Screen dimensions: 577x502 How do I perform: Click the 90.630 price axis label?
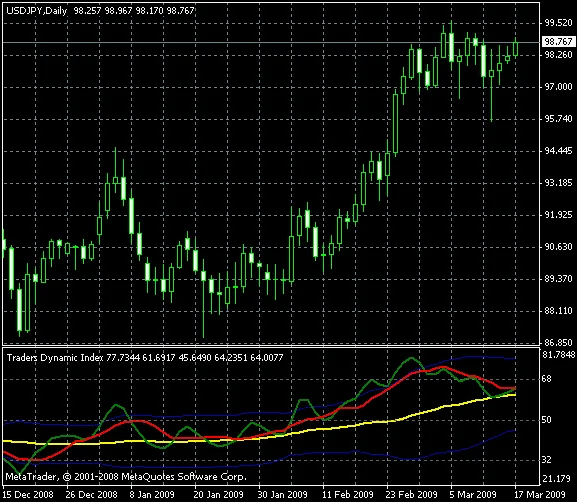pos(558,247)
